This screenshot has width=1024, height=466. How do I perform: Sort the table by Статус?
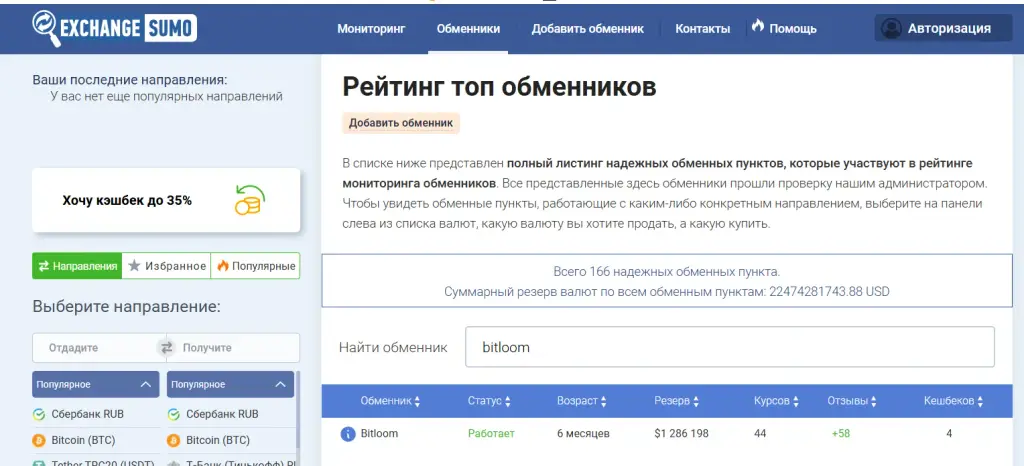[489, 401]
